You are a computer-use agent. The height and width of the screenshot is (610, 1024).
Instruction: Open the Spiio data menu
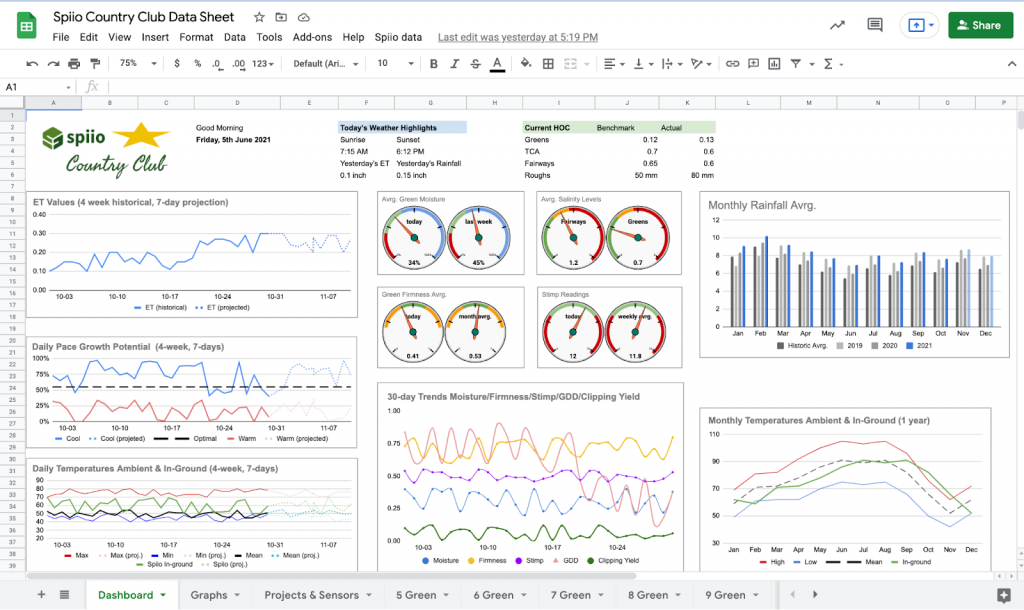[x=398, y=37]
